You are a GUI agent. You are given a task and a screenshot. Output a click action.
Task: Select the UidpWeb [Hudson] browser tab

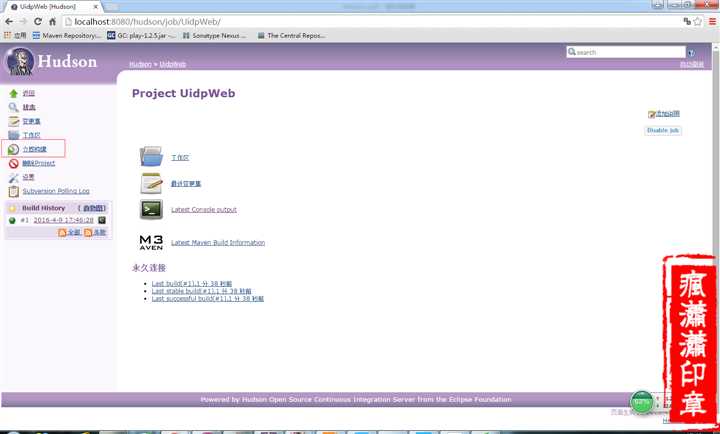51,7
